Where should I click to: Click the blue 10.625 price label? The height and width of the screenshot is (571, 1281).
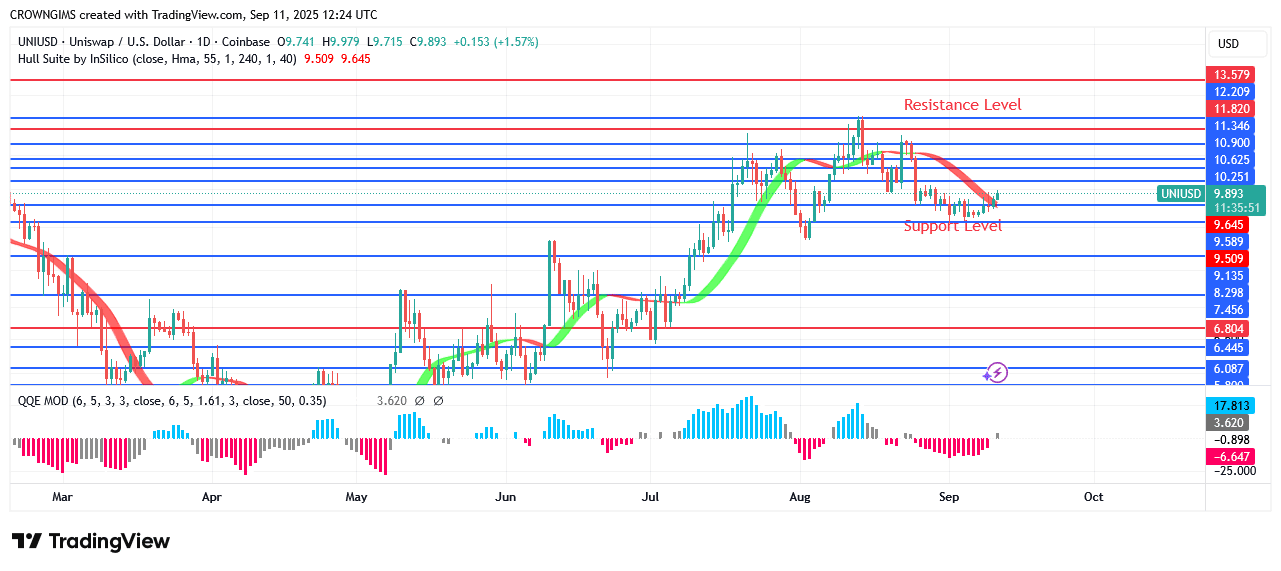click(x=1228, y=160)
